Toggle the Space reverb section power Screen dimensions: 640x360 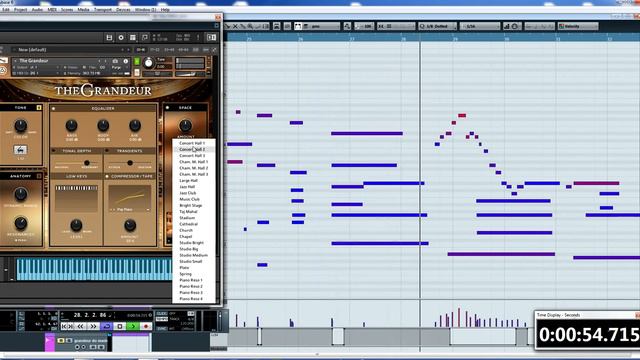click(167, 108)
